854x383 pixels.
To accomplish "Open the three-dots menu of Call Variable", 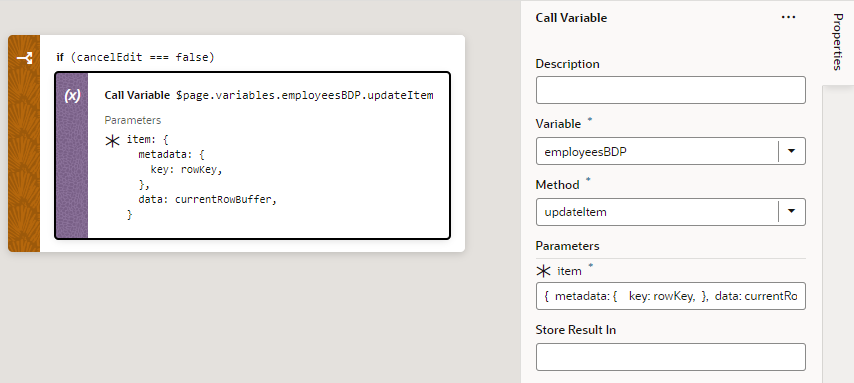I will (x=788, y=17).
